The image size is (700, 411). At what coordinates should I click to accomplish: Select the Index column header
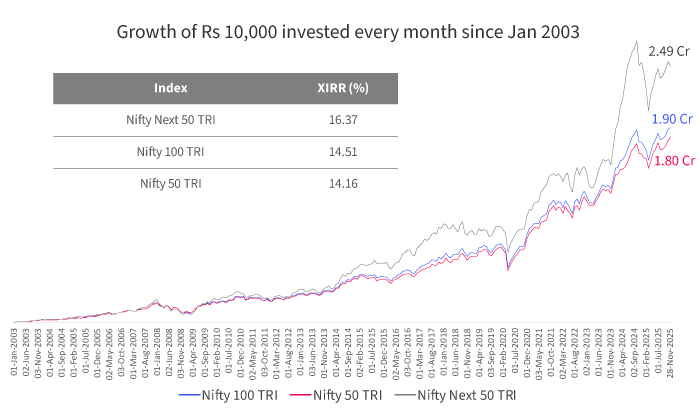pyautogui.click(x=171, y=88)
